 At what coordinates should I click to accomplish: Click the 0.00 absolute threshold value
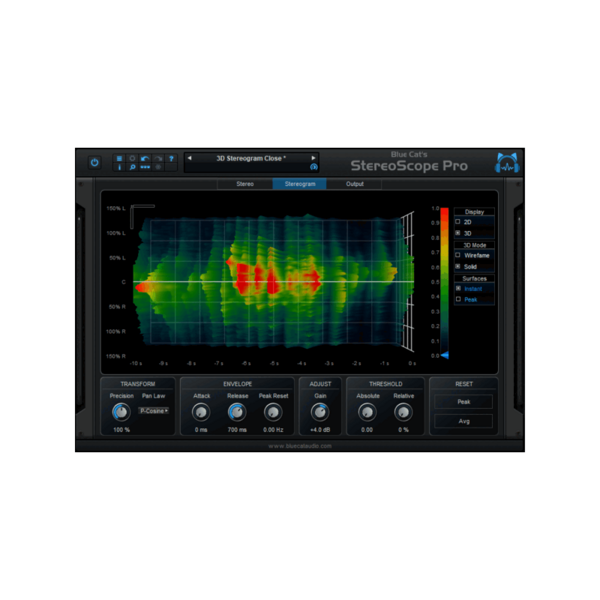pos(367,430)
